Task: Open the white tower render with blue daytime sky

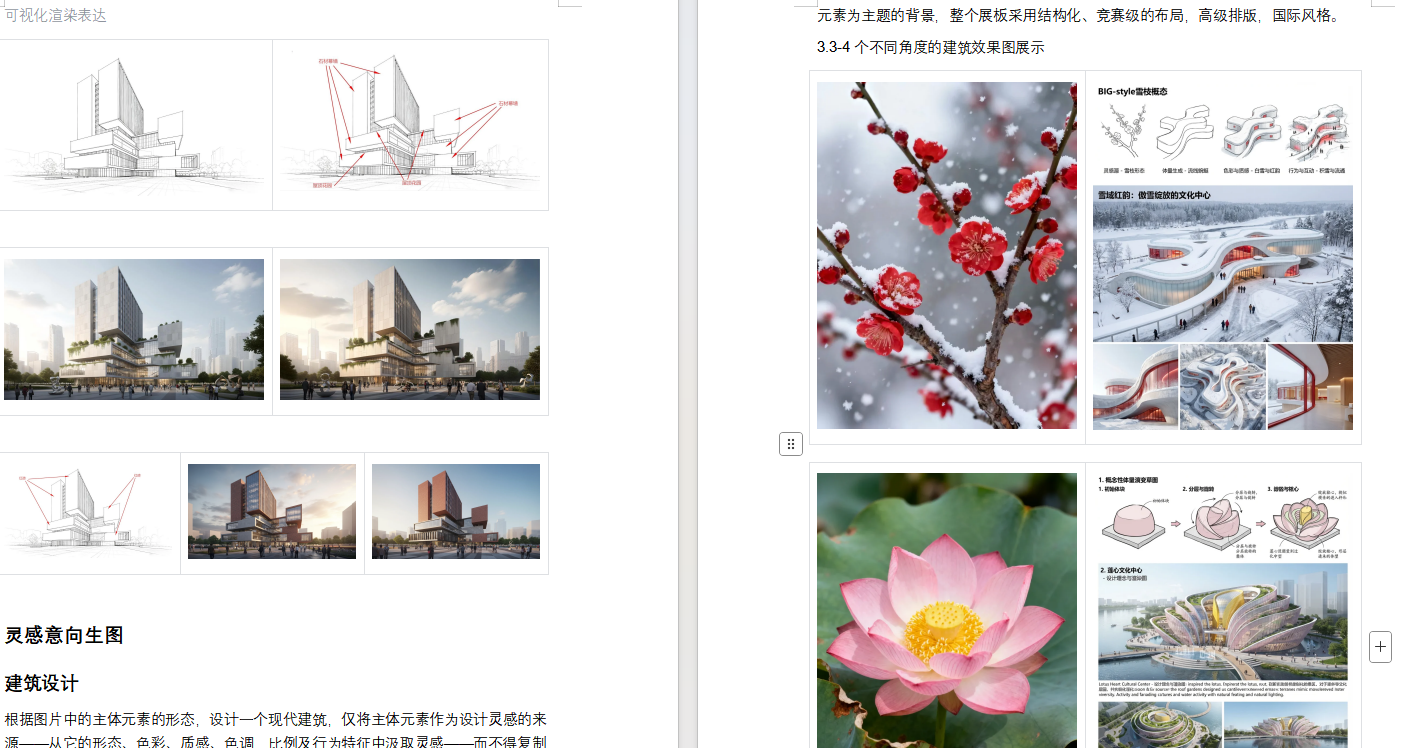Action: coord(134,330)
